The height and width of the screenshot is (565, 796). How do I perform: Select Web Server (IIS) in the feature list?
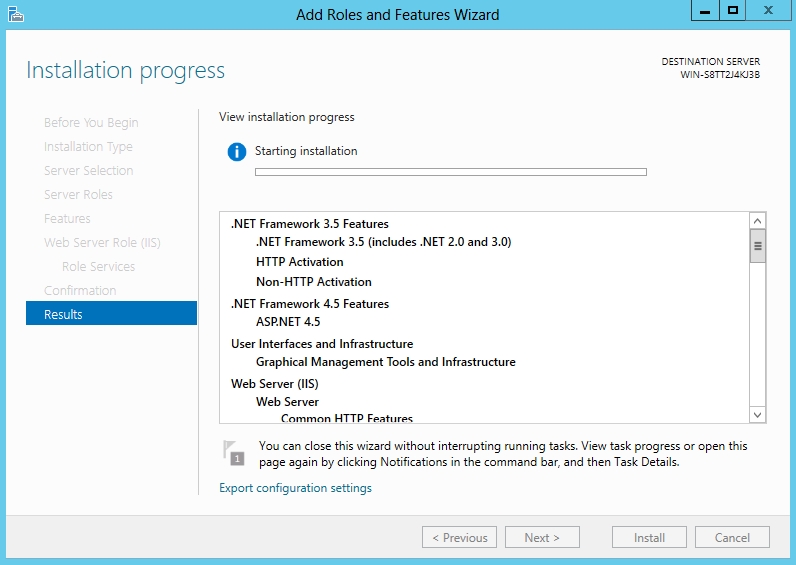(274, 383)
